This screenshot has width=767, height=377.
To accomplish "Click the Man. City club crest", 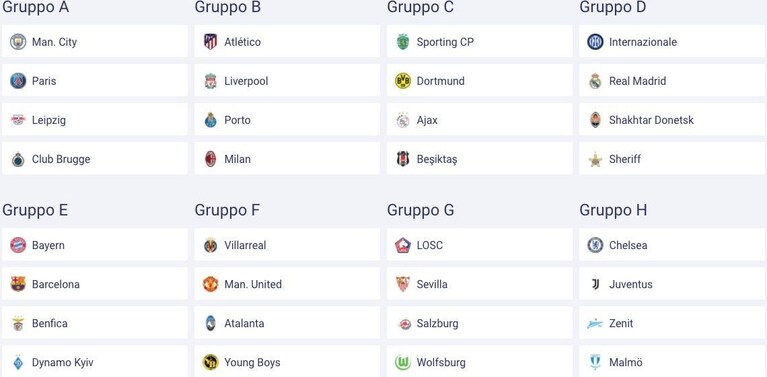I will 18,42.
